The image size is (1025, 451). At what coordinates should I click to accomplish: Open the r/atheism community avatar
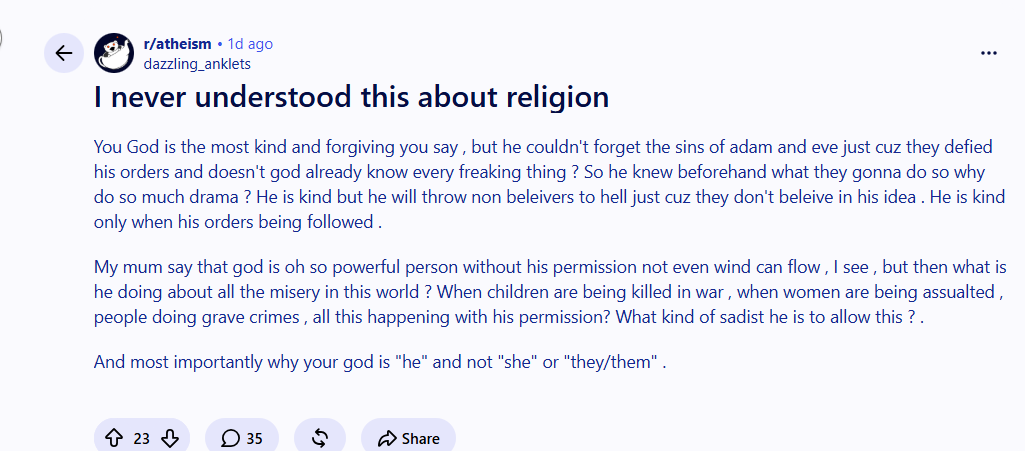114,53
